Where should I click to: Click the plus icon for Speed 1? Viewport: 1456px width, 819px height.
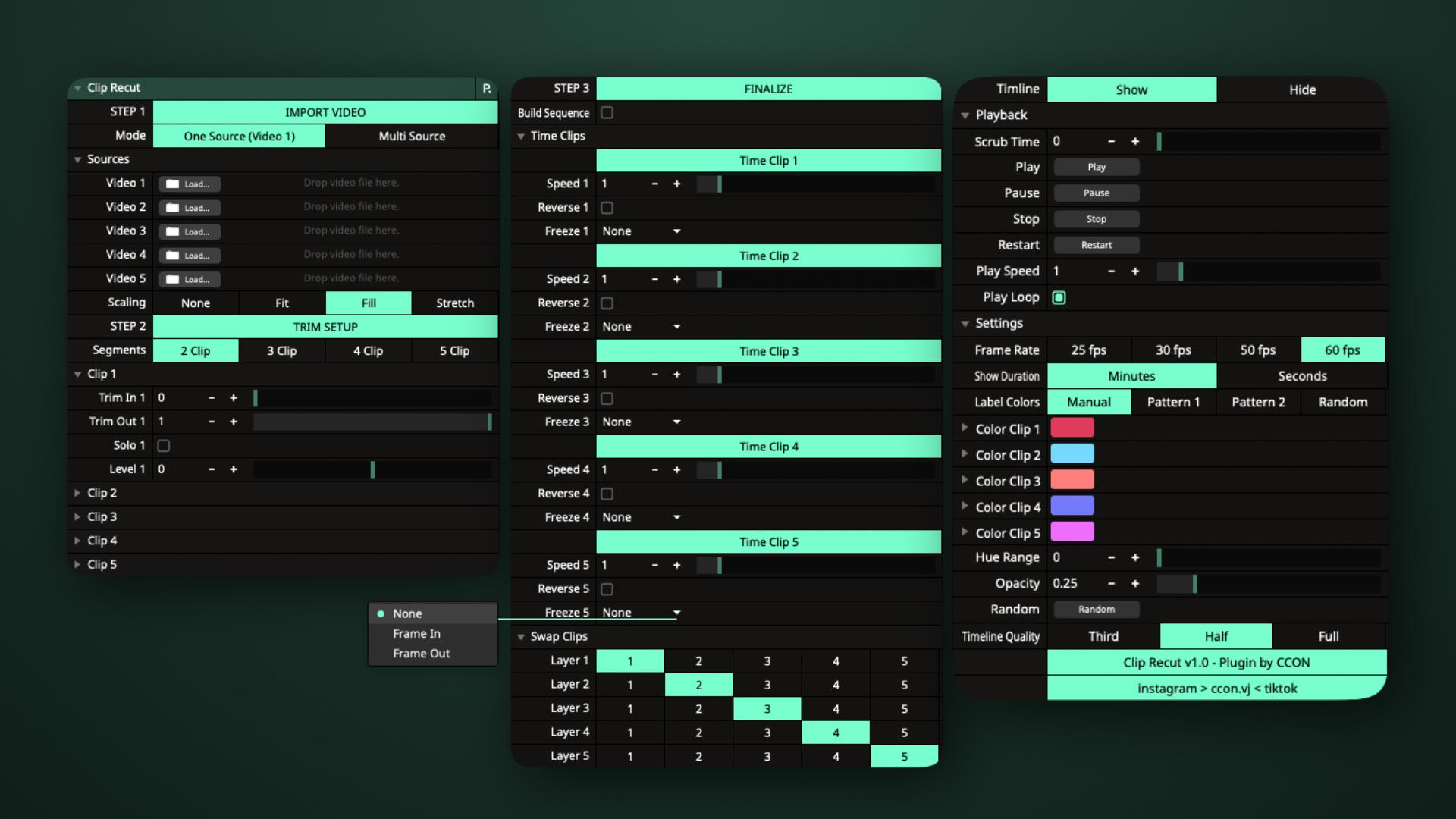[x=676, y=184]
